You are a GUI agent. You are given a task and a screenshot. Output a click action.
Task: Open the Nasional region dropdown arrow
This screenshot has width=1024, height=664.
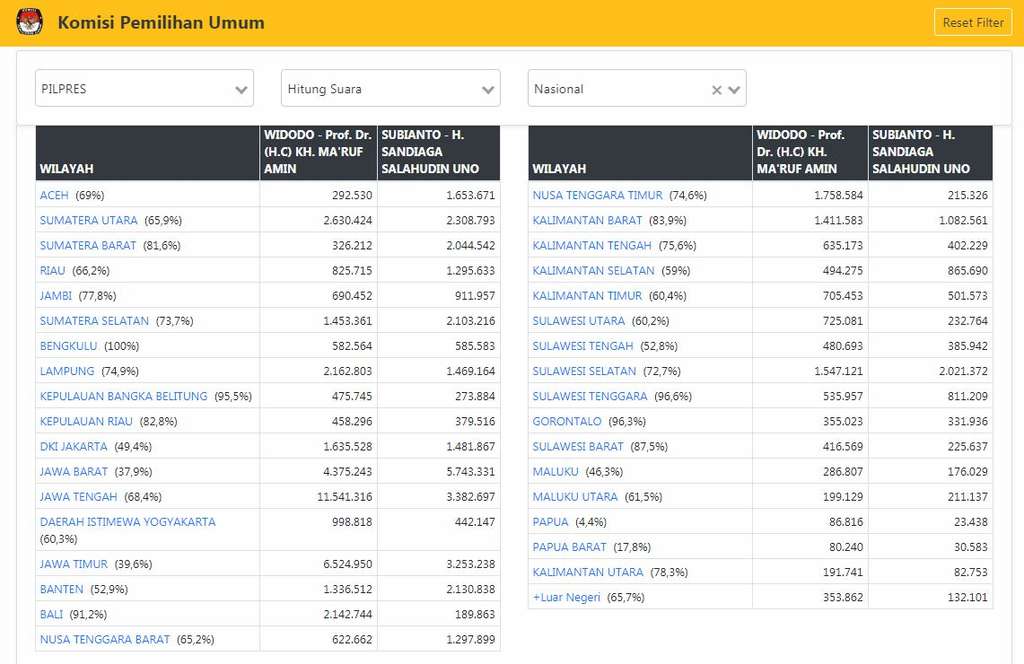(734, 89)
